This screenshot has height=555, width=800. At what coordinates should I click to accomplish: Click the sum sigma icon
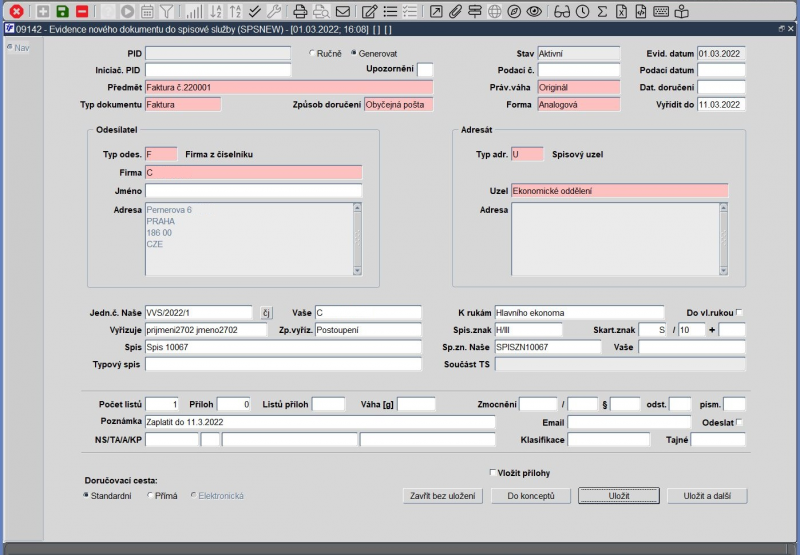click(x=603, y=11)
